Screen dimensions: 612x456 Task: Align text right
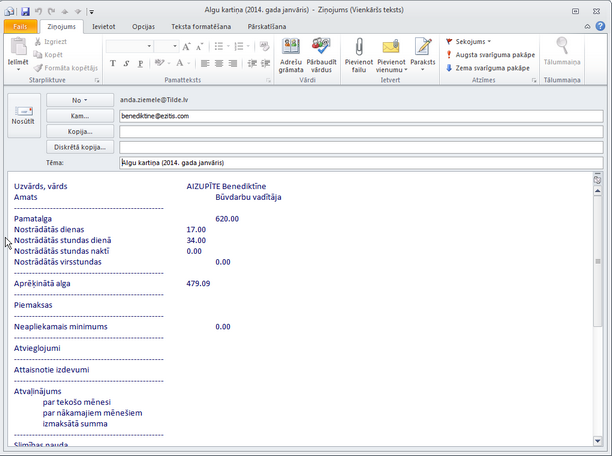point(233,63)
